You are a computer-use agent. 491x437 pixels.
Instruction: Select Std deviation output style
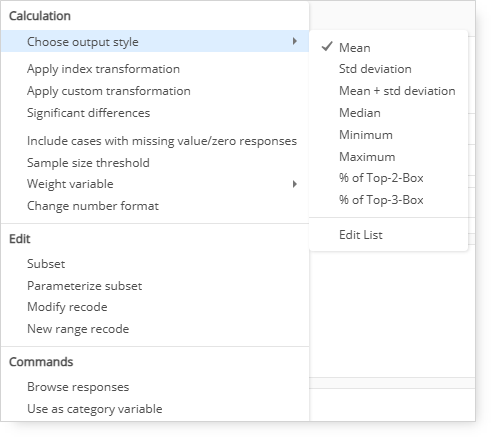[x=375, y=69]
